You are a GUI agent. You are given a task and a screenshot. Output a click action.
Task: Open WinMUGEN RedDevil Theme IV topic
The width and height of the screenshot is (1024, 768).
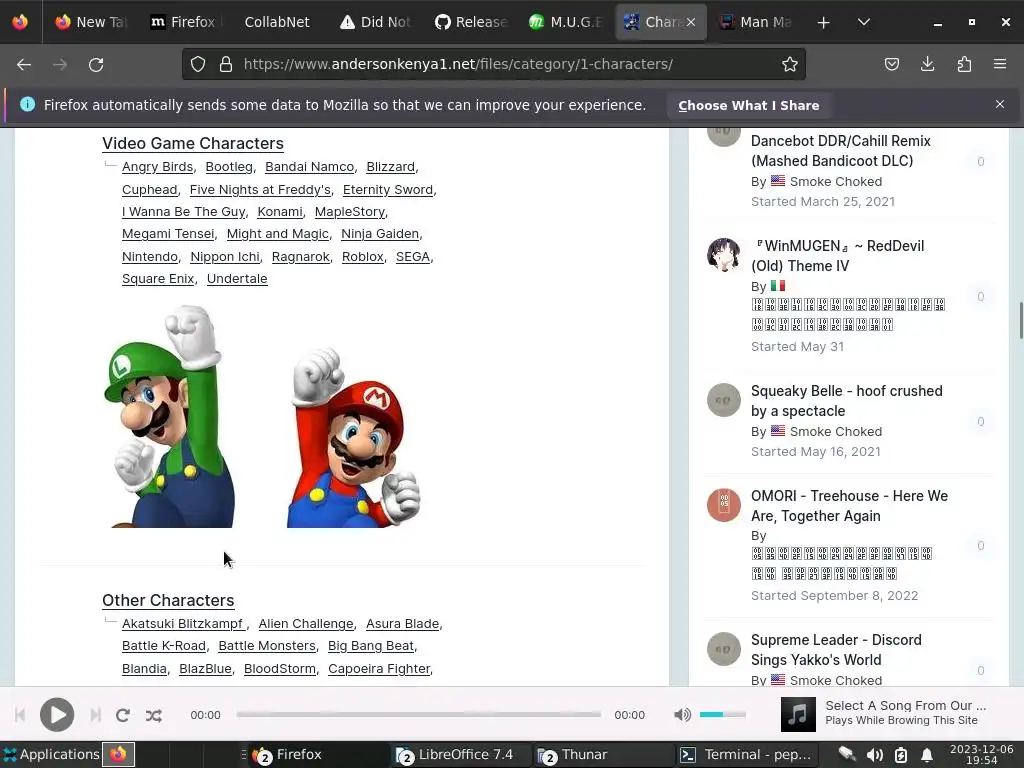tap(837, 256)
